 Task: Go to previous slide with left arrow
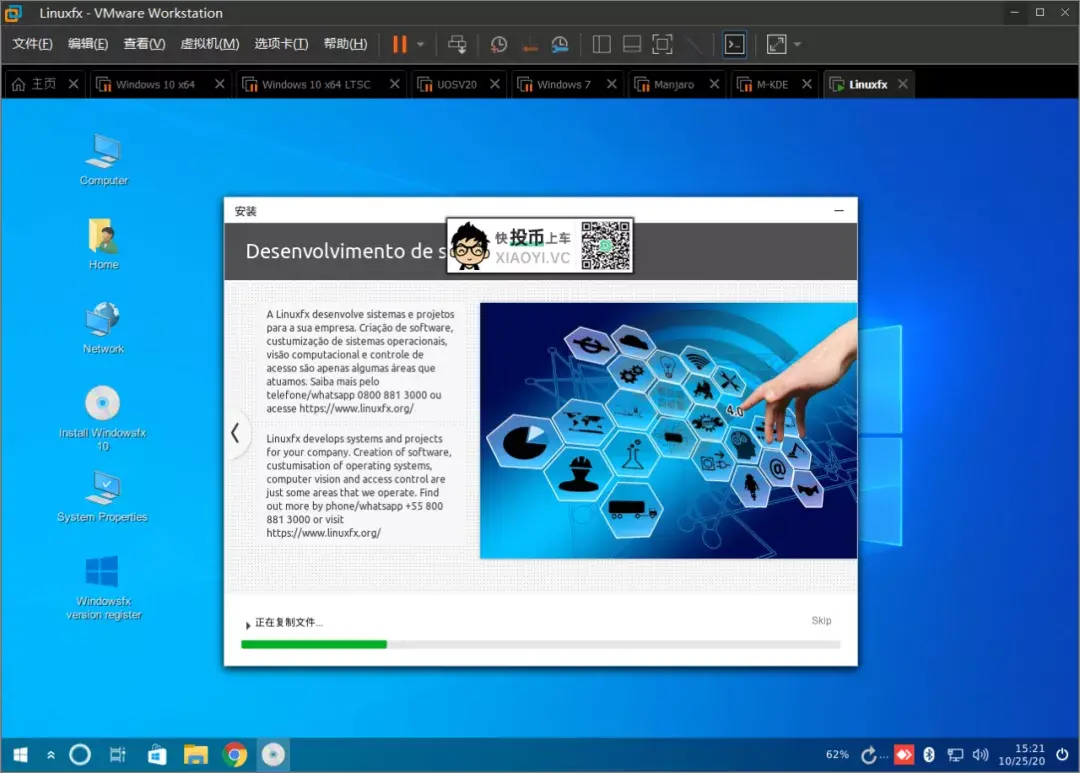pos(235,433)
